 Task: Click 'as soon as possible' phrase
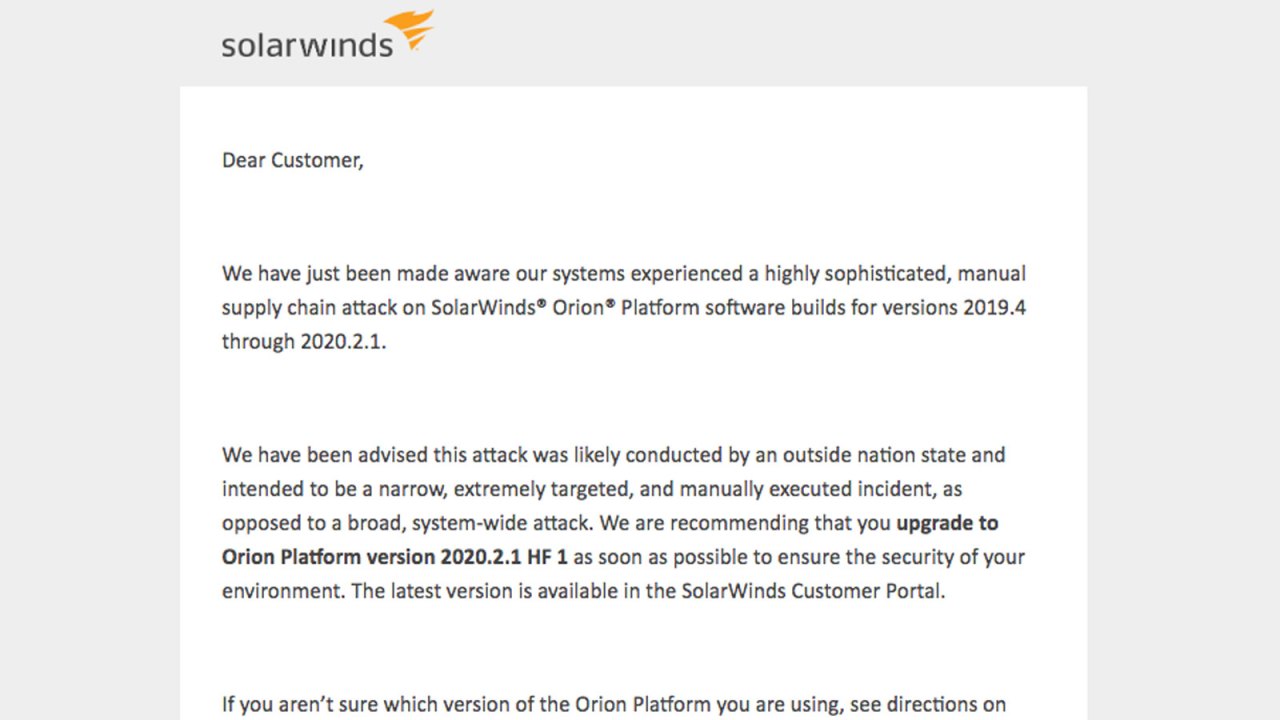coord(650,558)
